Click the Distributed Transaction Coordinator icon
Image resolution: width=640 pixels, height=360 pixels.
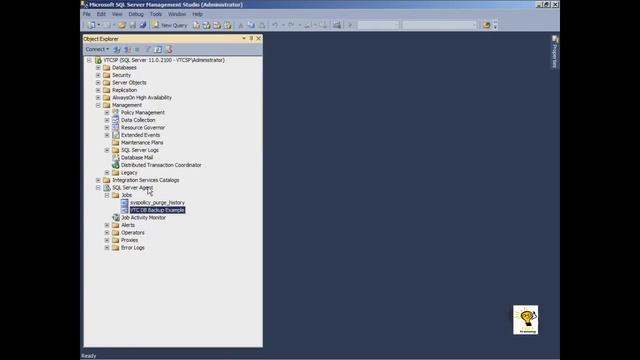tap(116, 165)
